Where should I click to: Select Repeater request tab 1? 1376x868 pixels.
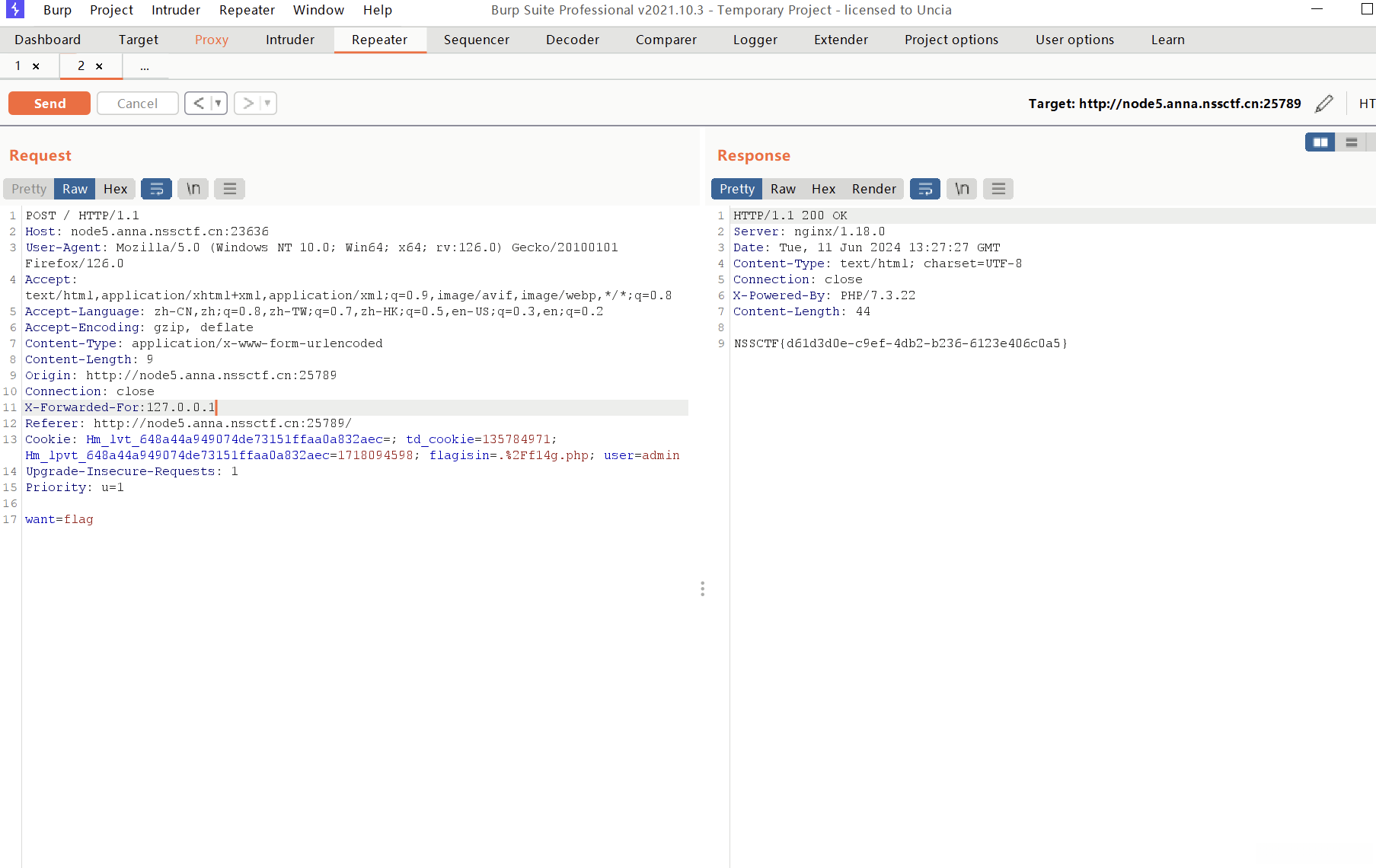18,66
